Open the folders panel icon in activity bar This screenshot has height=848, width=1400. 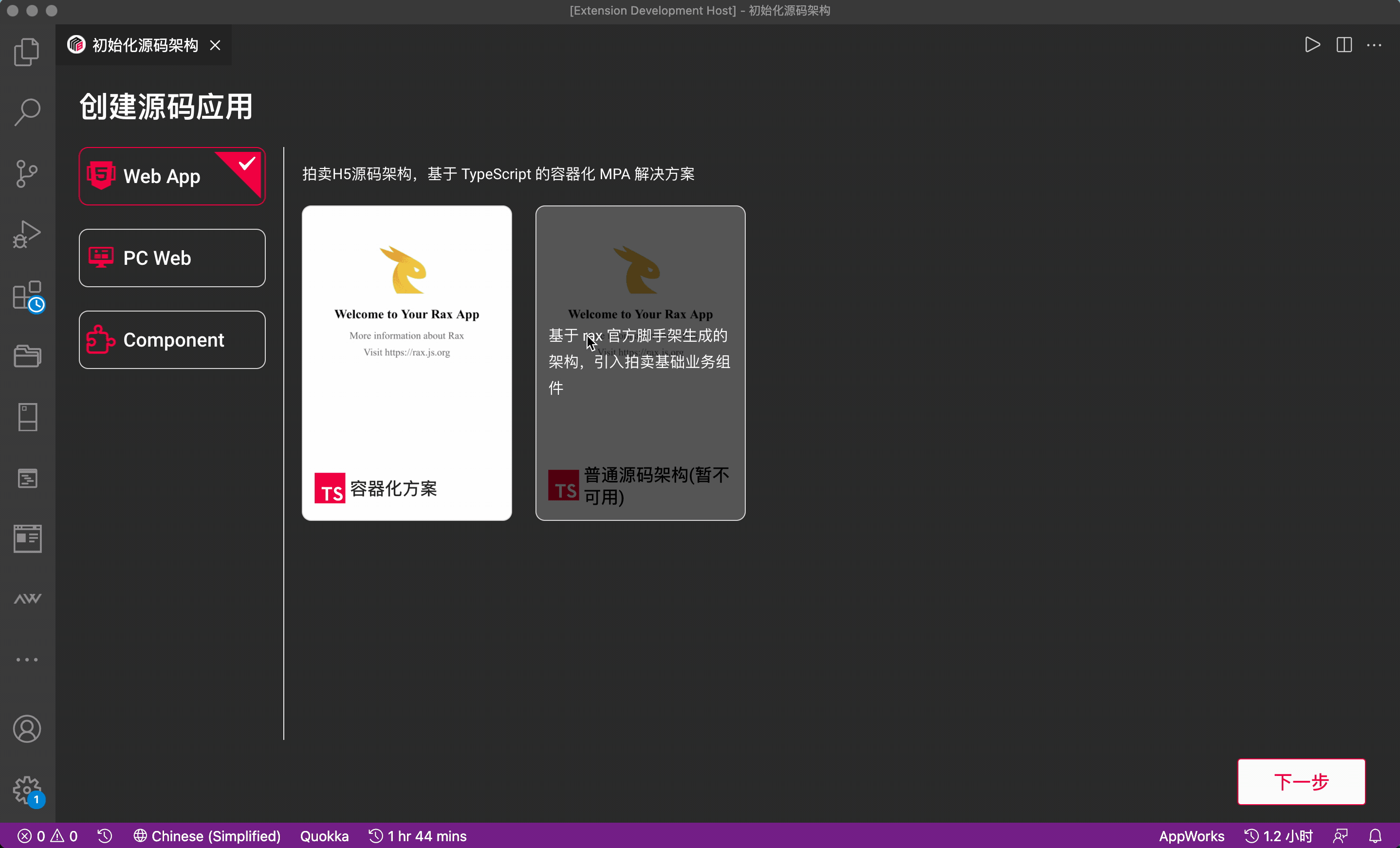(x=27, y=356)
